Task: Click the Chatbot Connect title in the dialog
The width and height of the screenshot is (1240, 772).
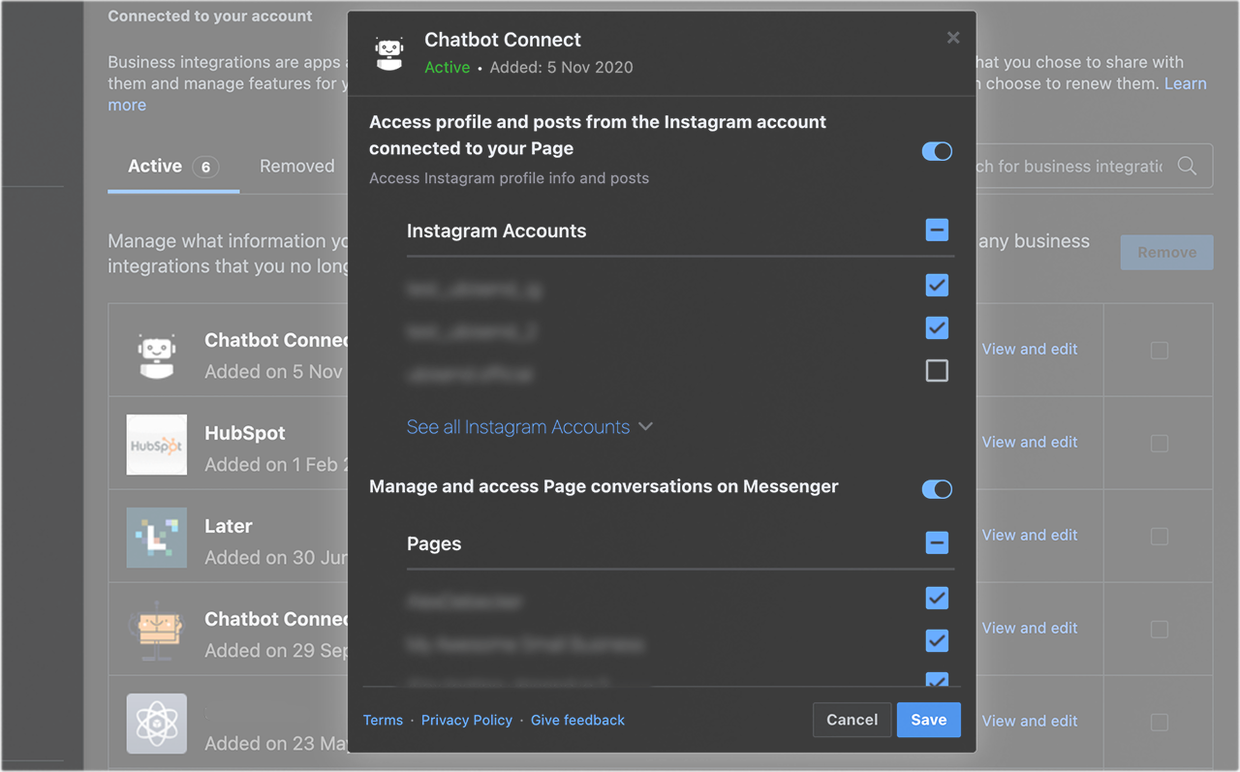Action: click(502, 40)
